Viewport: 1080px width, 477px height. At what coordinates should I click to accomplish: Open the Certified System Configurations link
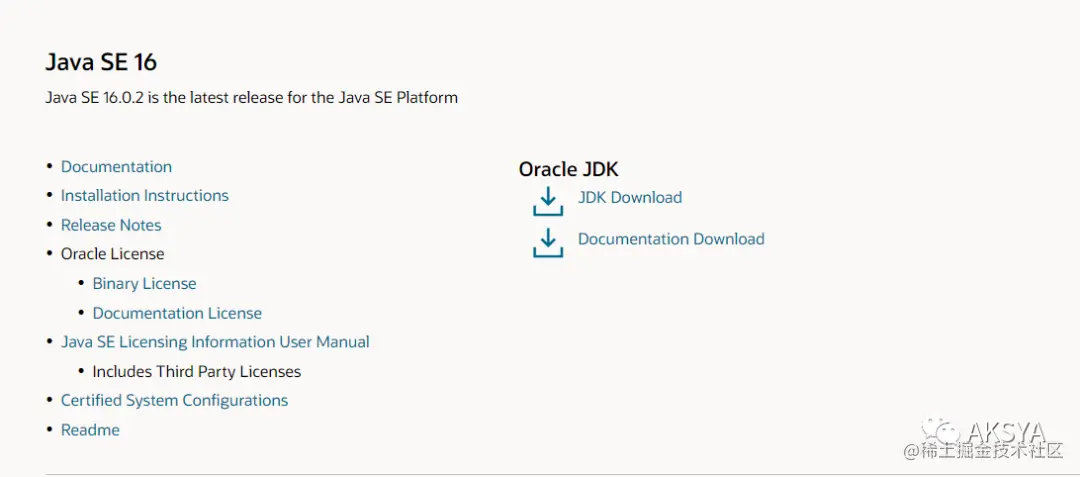174,400
